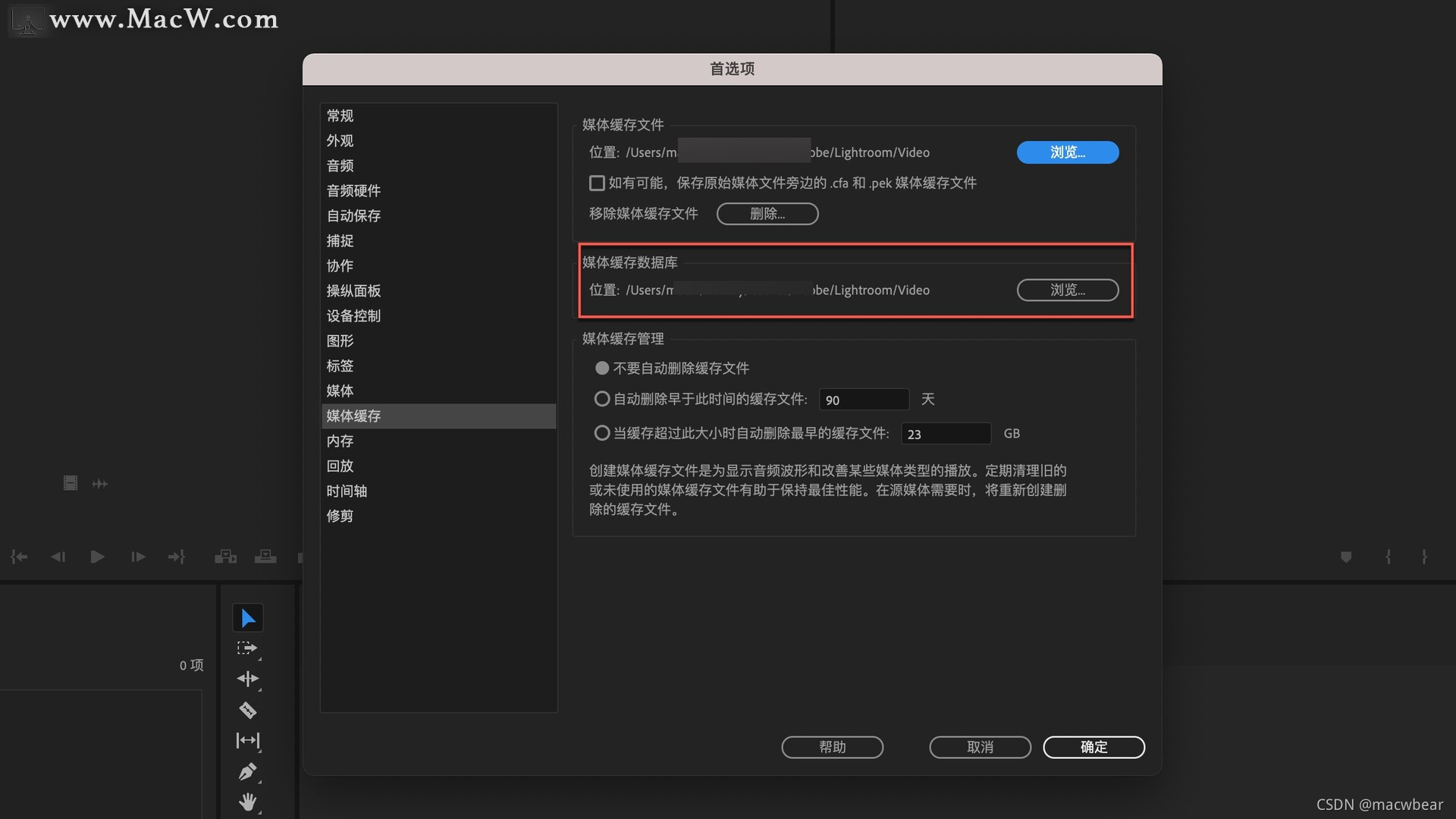Click the Go to In point icon
Image resolution: width=1456 pixels, height=819 pixels.
coord(19,557)
